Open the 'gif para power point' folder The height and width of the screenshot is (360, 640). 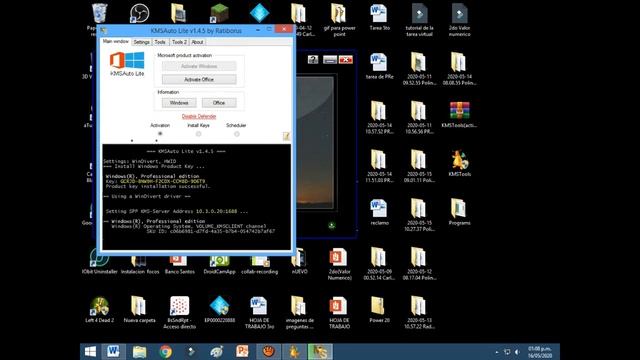[339, 13]
